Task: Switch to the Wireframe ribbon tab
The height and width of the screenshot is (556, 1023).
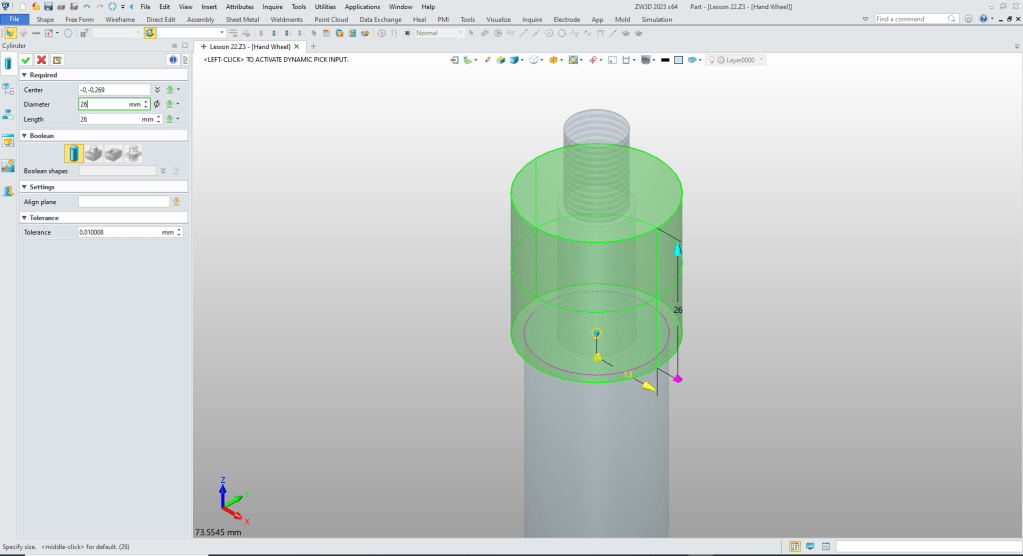Action: (120, 19)
